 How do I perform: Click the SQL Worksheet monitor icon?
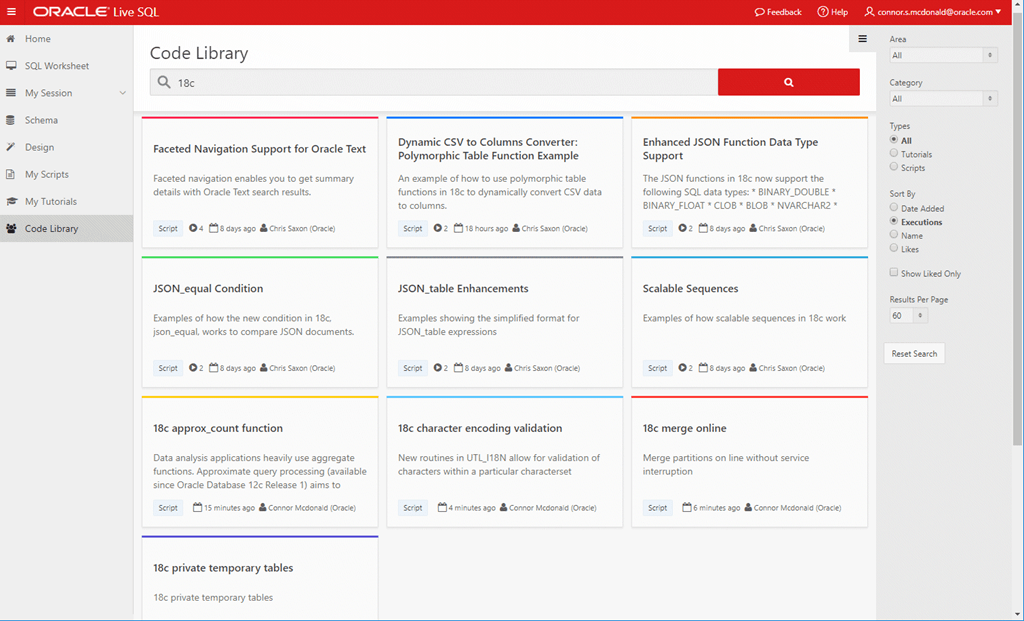(x=10, y=66)
